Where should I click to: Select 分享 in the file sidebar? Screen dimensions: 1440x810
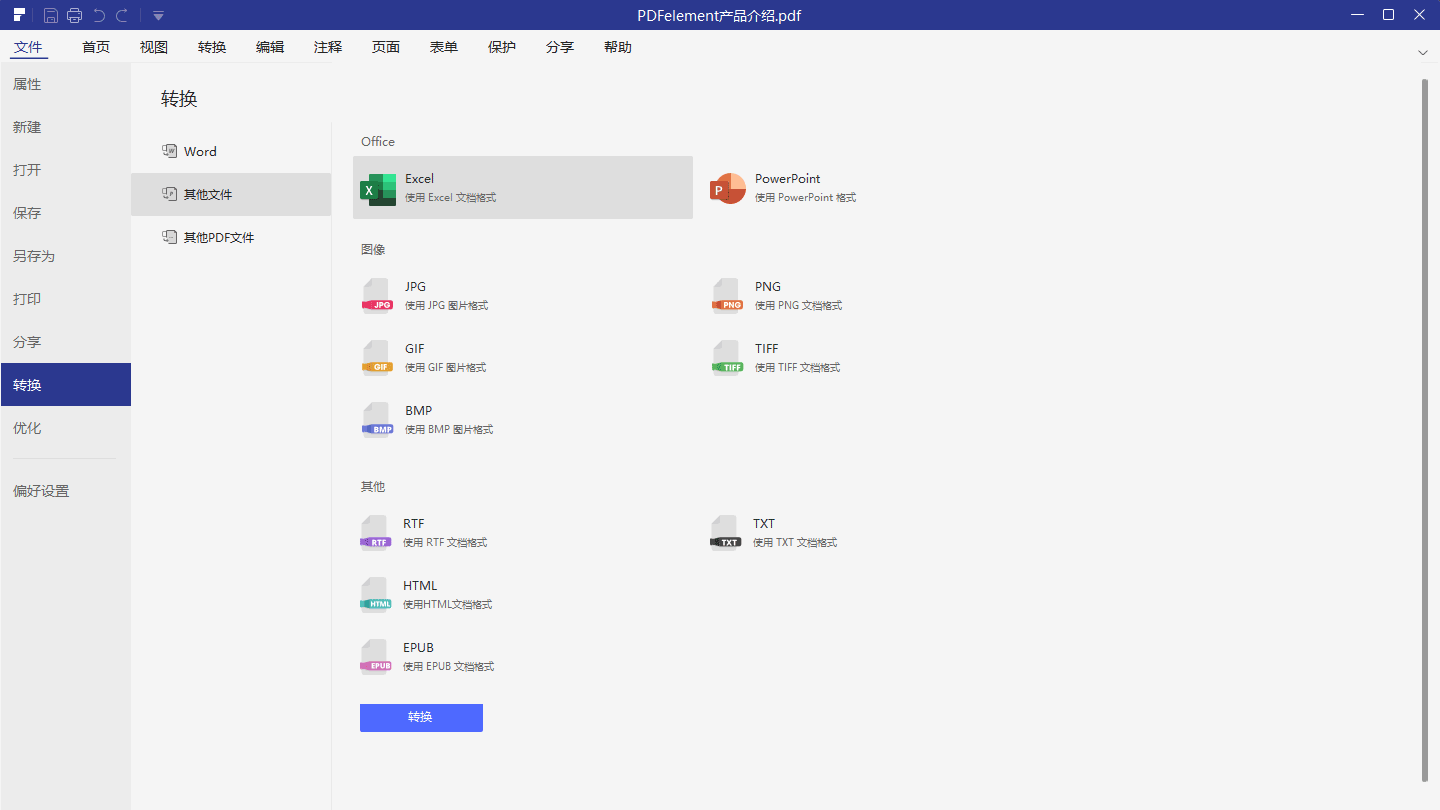pyautogui.click(x=65, y=342)
